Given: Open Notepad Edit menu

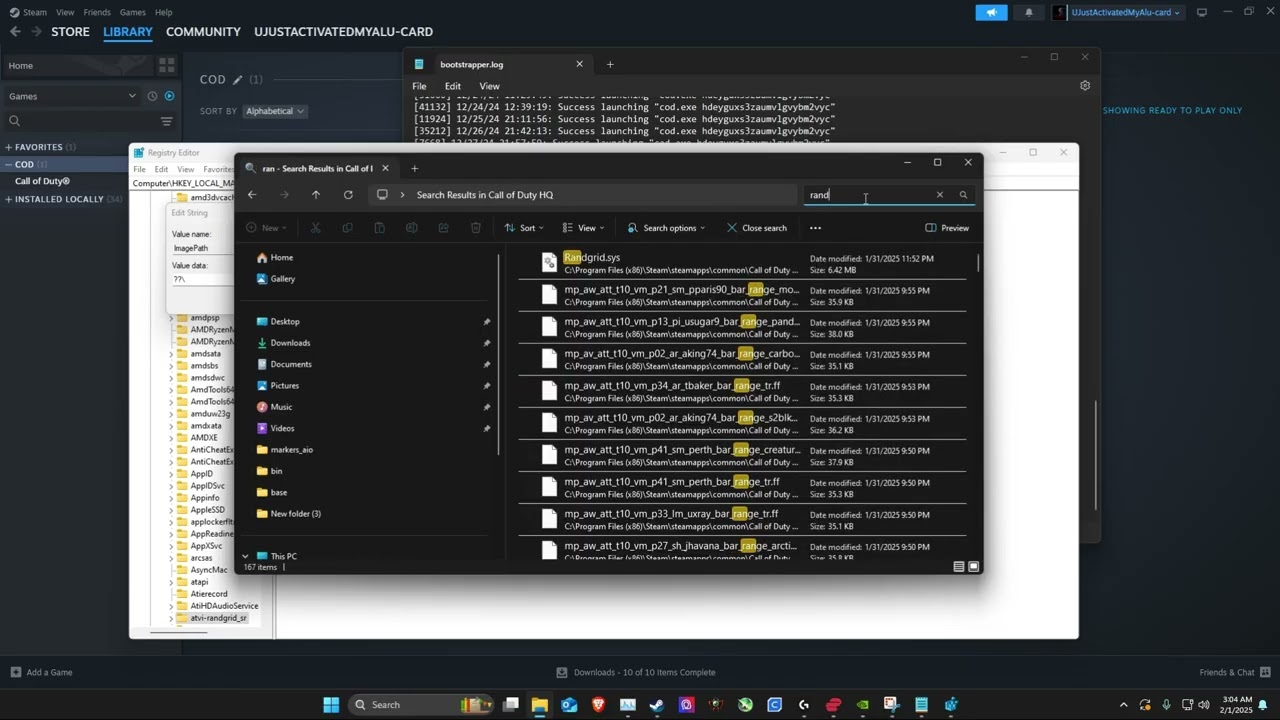Looking at the screenshot, I should (453, 86).
